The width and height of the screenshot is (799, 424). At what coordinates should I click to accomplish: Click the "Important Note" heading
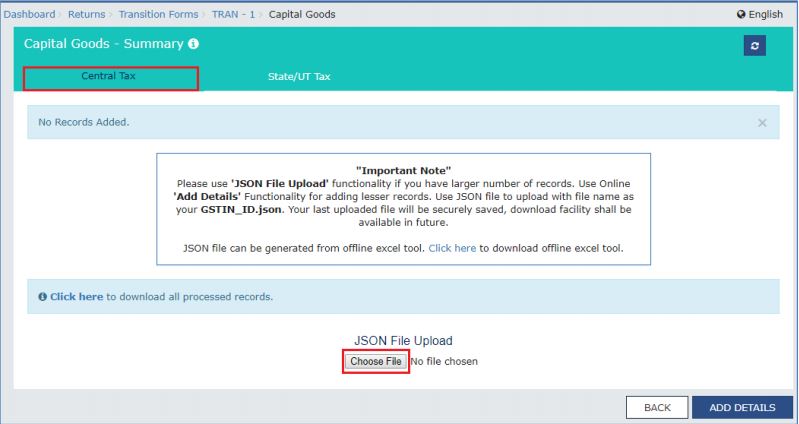tap(403, 170)
